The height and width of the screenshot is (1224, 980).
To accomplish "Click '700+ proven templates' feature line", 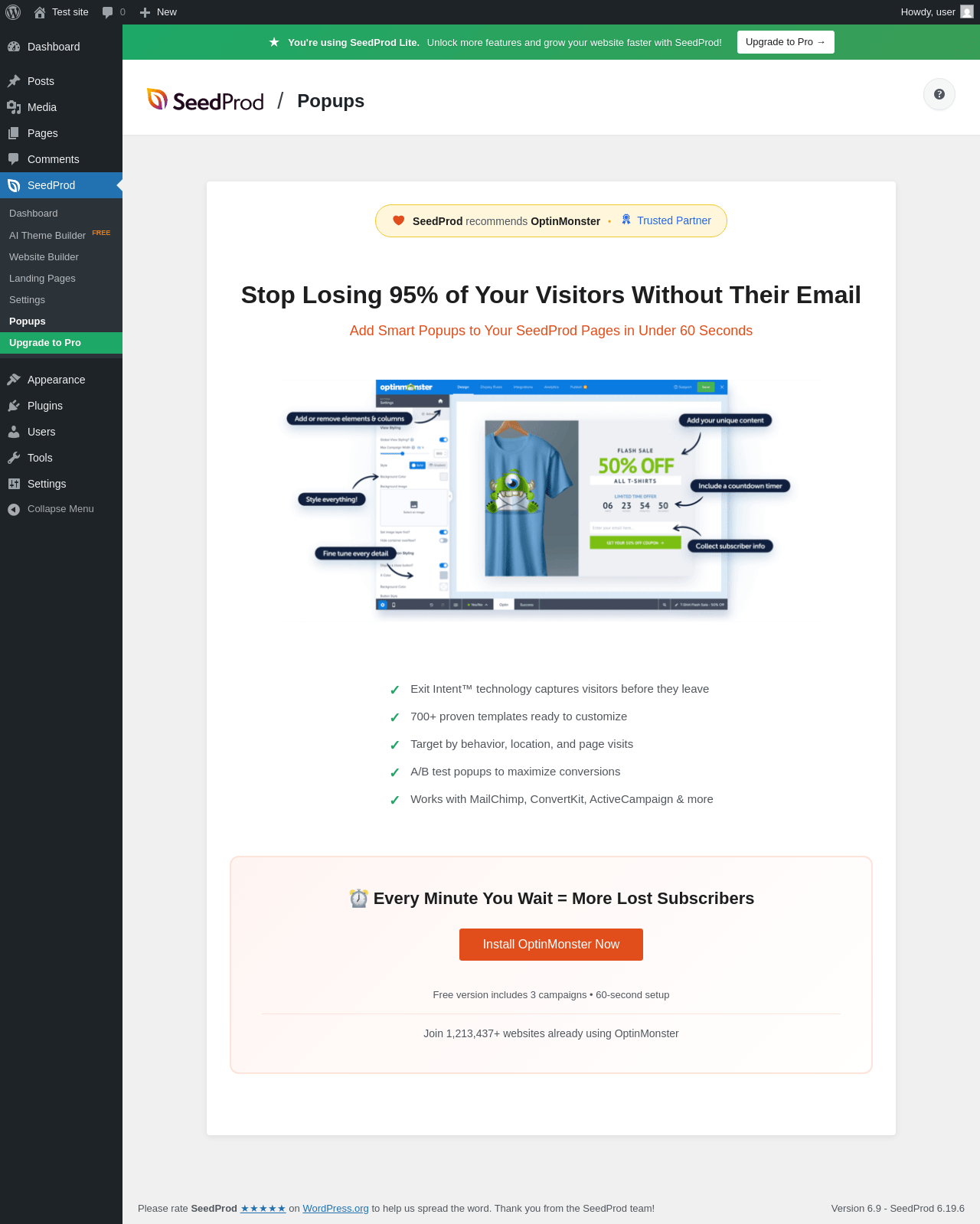I will click(x=518, y=716).
